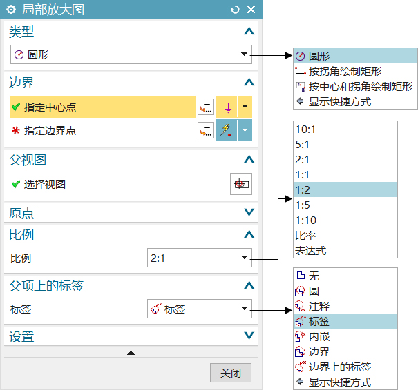Select 边界上的标签 label option

pyautogui.click(x=345, y=367)
